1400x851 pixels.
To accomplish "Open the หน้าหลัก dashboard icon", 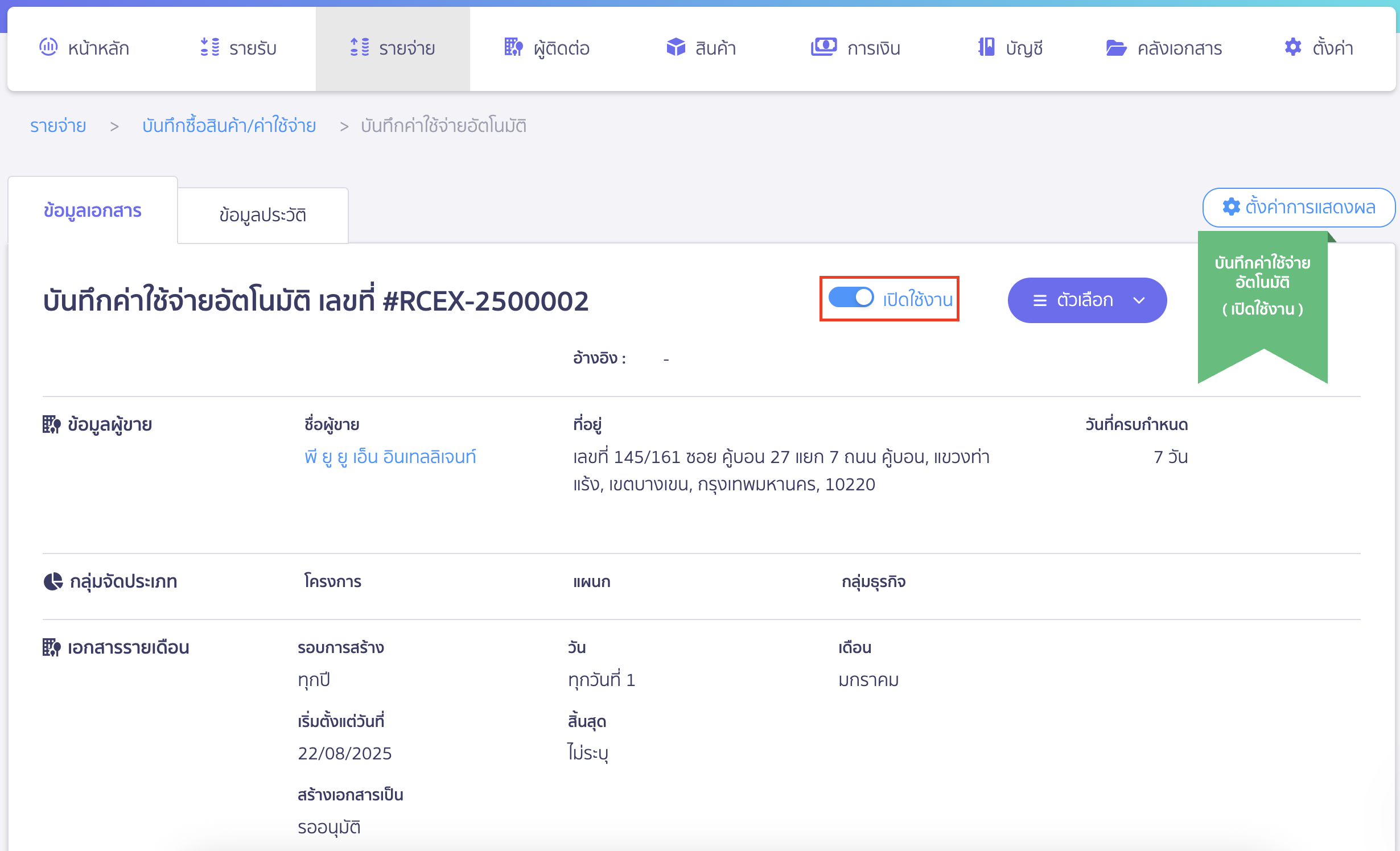I will tap(48, 47).
